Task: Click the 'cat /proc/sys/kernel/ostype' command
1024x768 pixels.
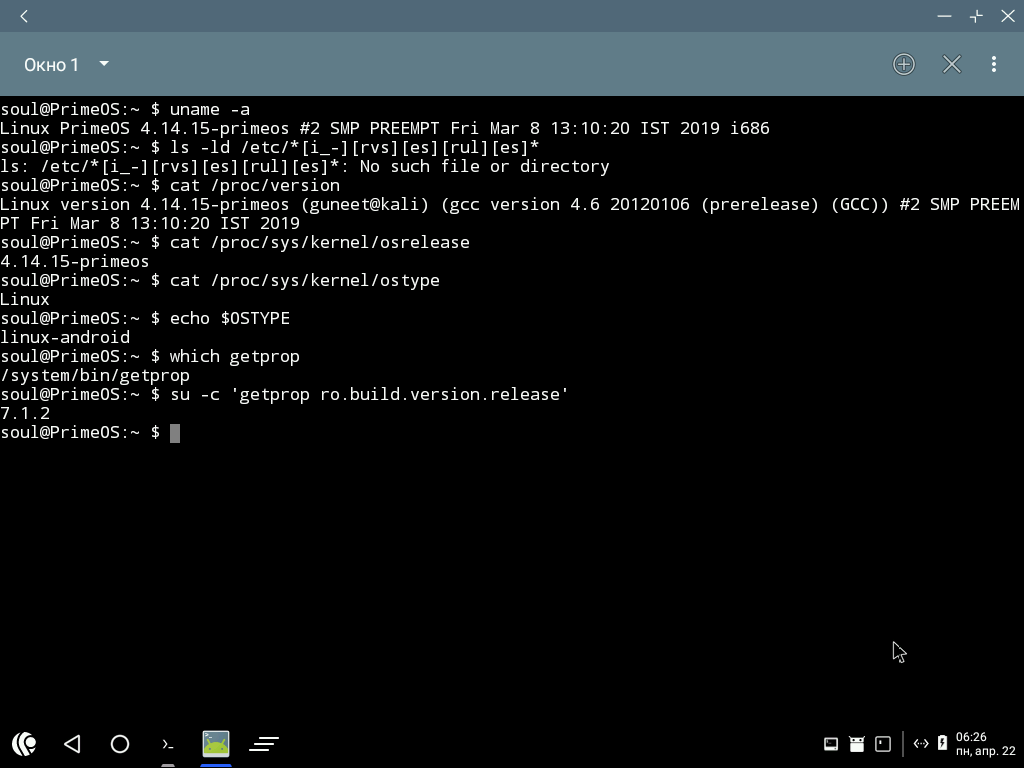Action: click(219, 280)
